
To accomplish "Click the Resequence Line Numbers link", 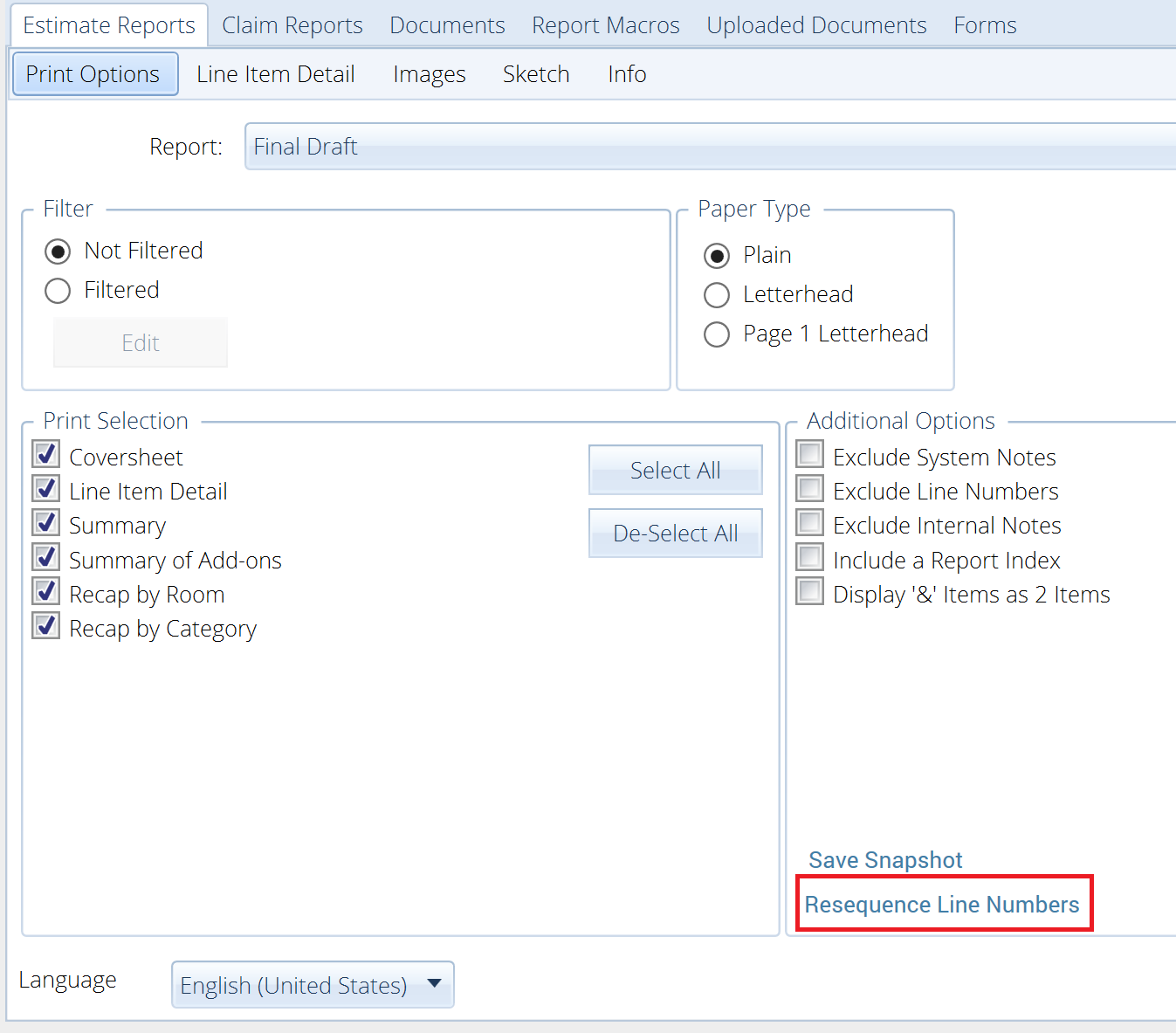I will 942,905.
